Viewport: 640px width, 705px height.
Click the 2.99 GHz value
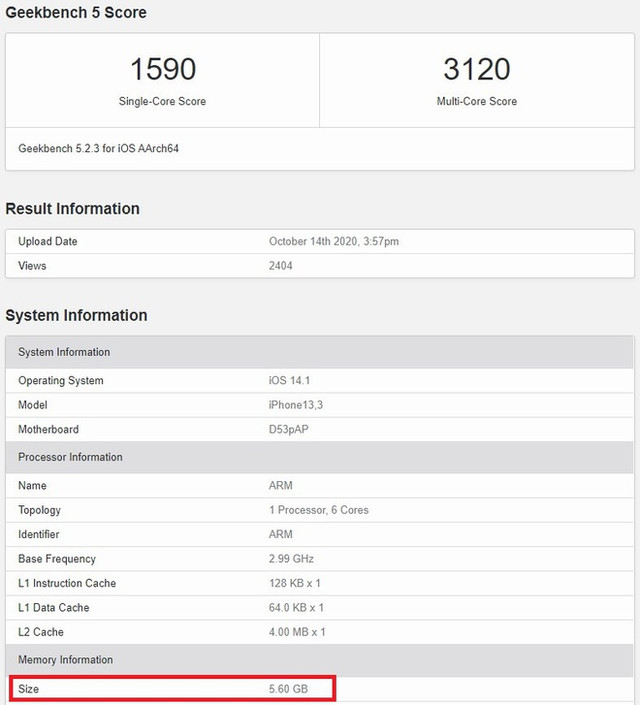pos(291,559)
